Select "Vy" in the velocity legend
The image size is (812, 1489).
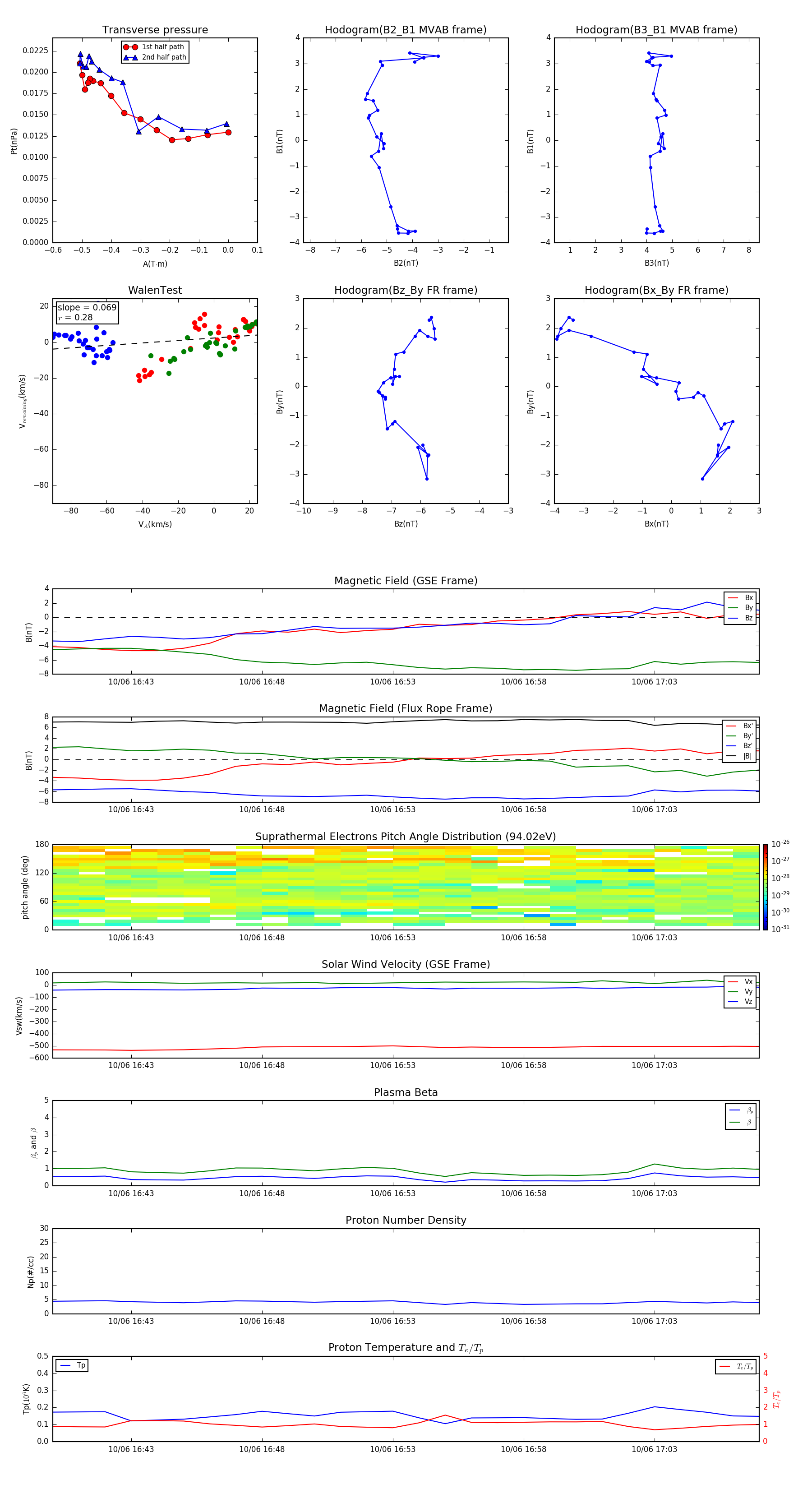click(x=741, y=991)
